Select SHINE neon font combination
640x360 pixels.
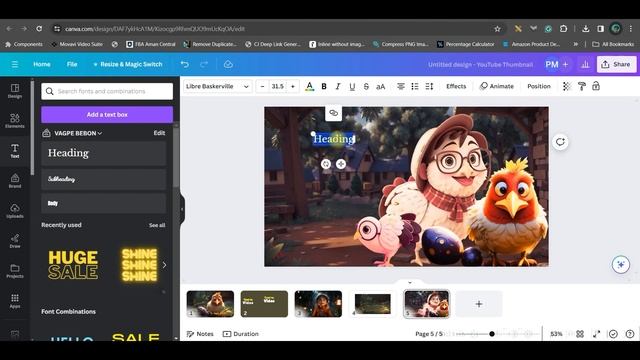click(x=139, y=264)
